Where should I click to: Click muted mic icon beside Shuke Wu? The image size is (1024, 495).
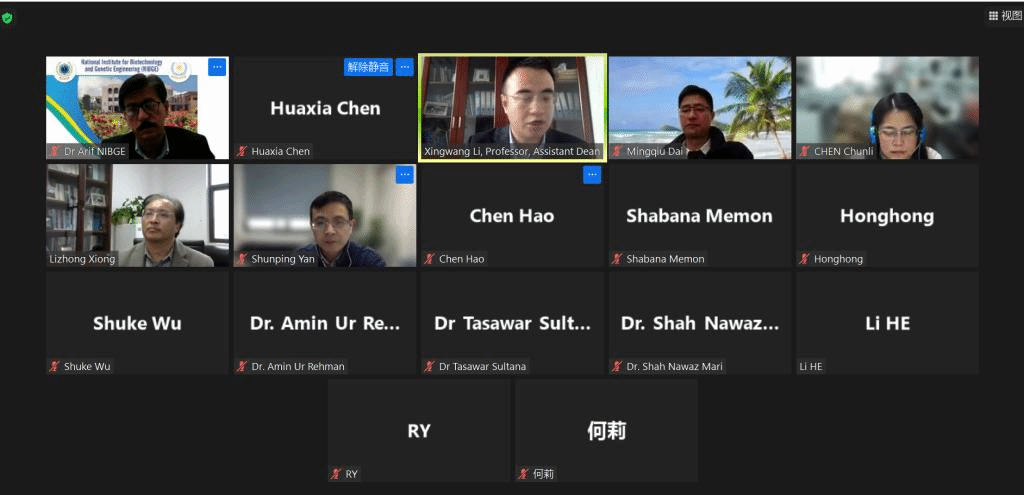(x=55, y=366)
